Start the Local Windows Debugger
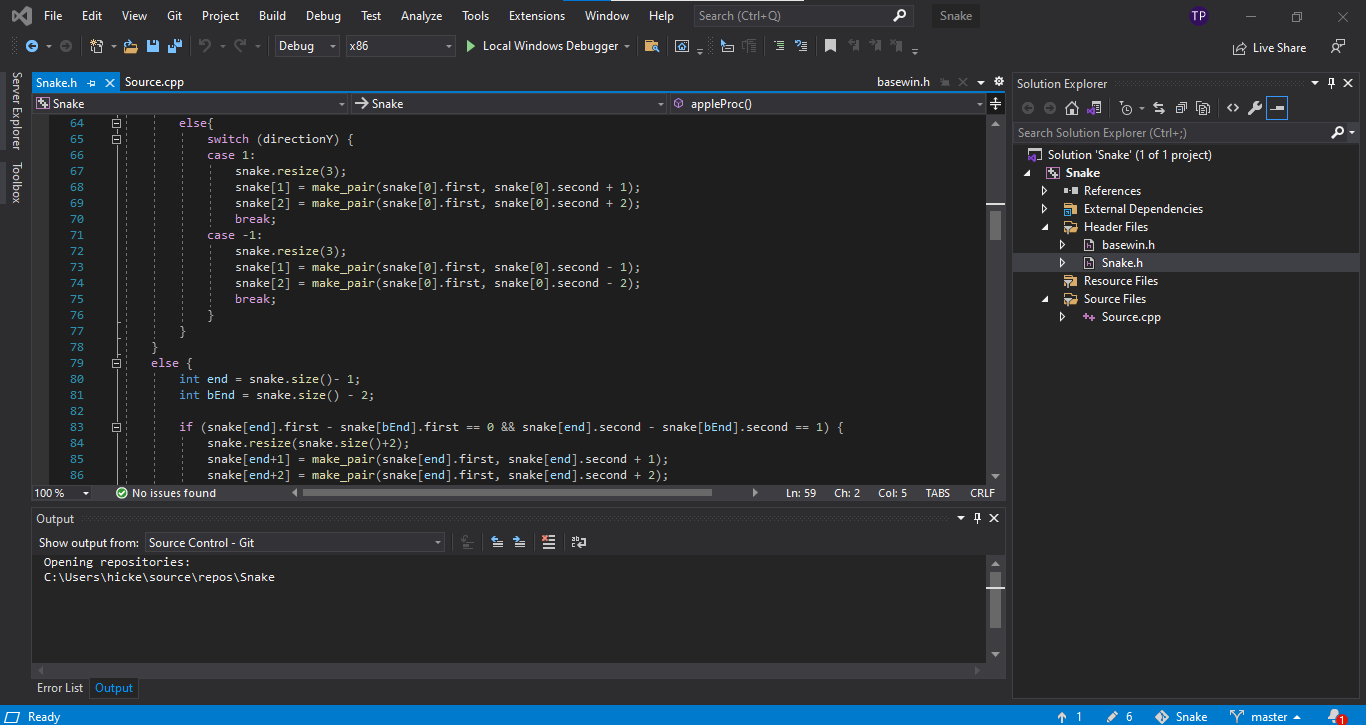The image size is (1366, 725). (540, 46)
